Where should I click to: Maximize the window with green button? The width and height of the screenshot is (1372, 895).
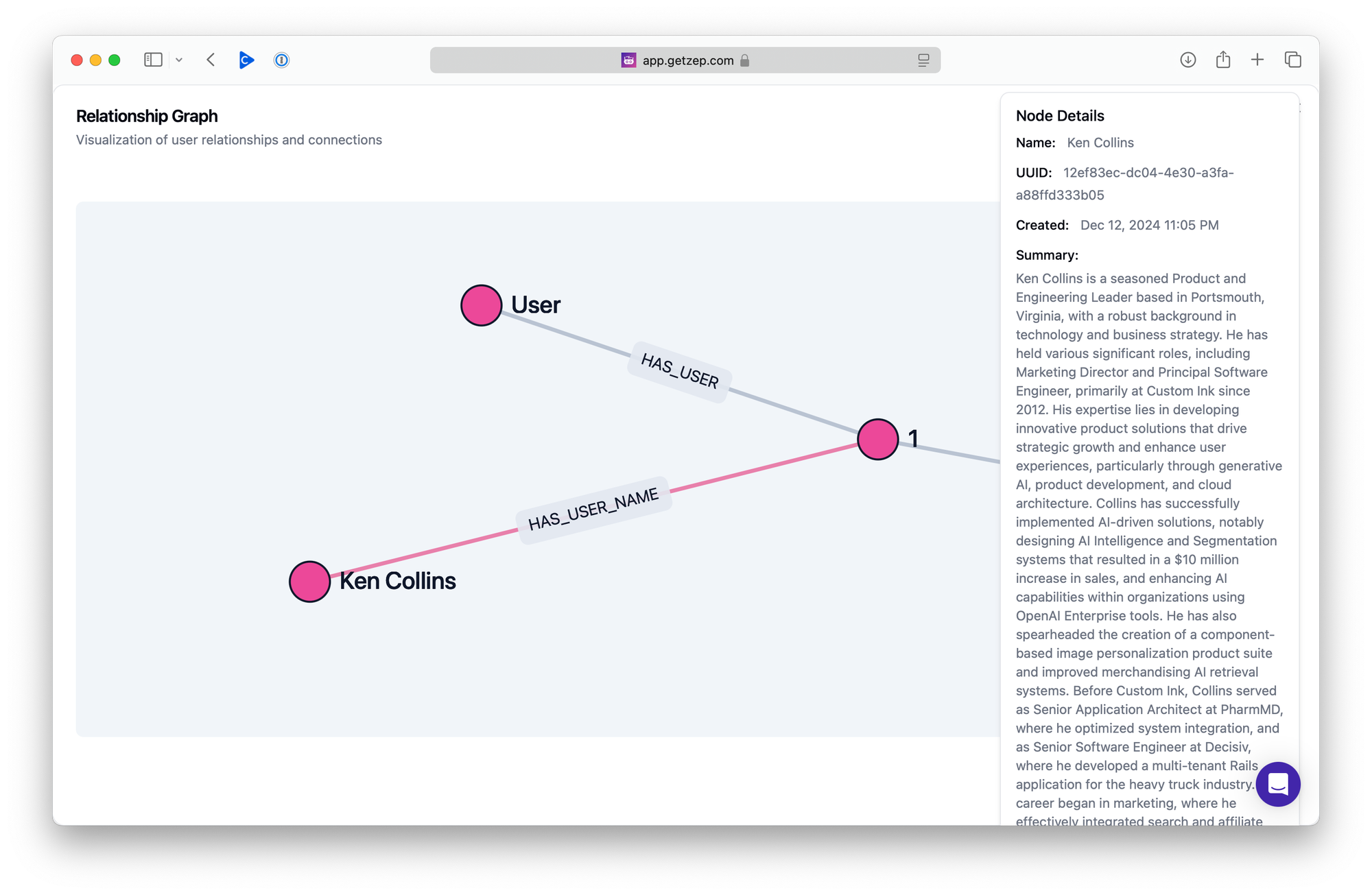coord(115,60)
